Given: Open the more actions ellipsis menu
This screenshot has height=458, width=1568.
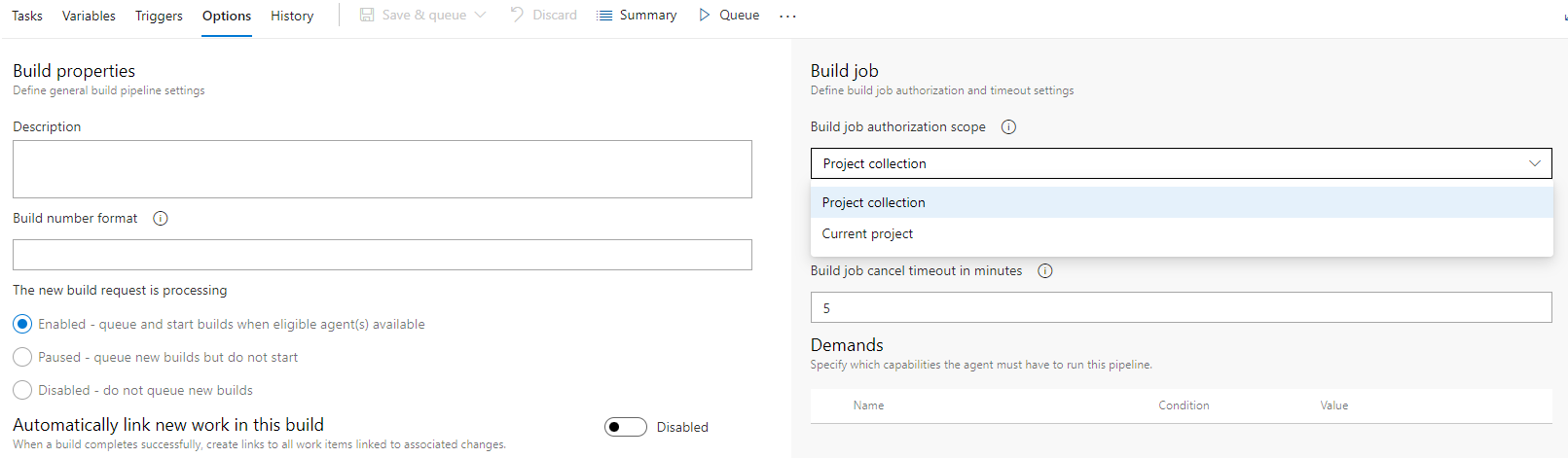Looking at the screenshot, I should [787, 17].
